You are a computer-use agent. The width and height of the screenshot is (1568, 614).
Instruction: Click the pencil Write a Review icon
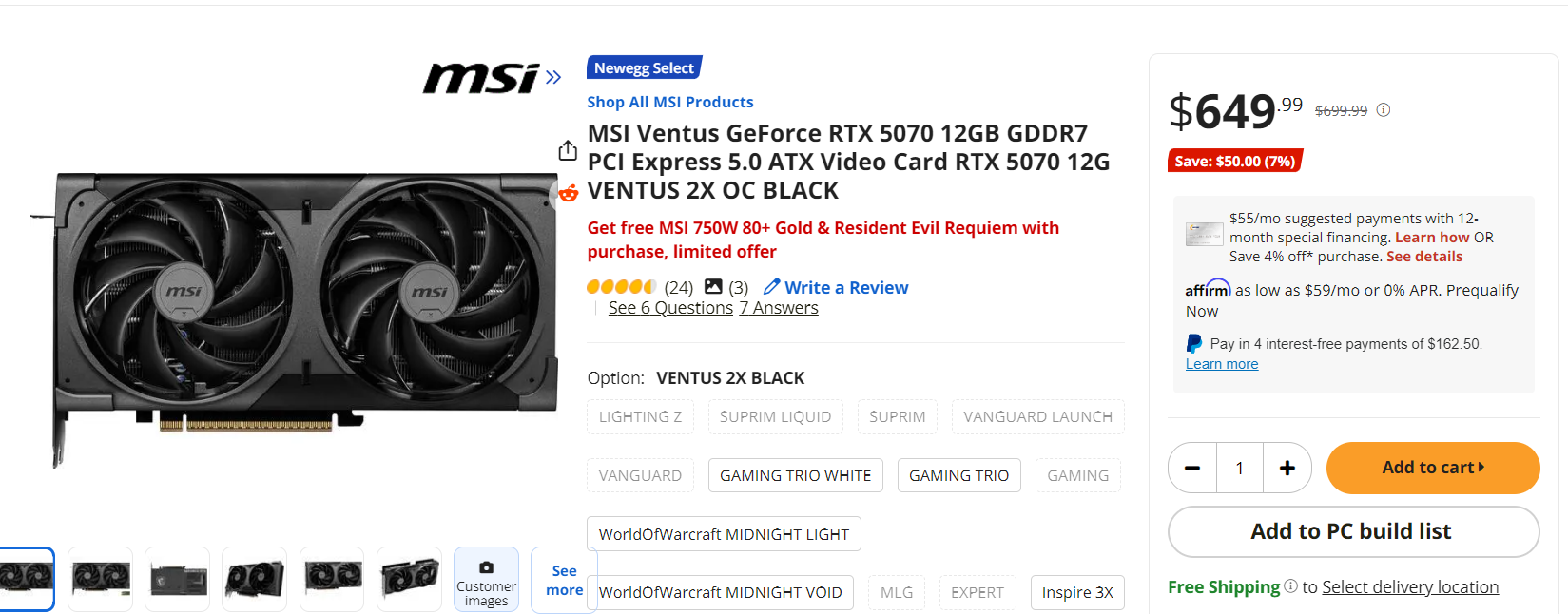pyautogui.click(x=771, y=287)
